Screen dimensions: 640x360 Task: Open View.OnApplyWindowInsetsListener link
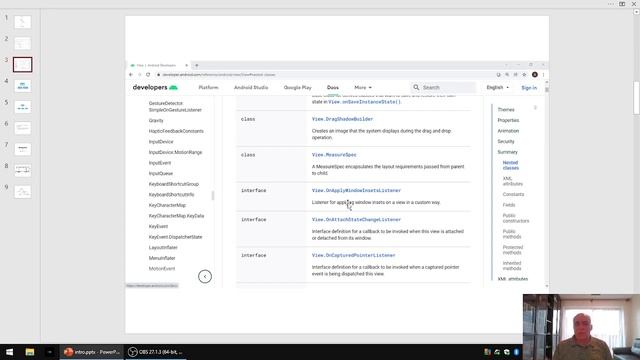click(356, 191)
